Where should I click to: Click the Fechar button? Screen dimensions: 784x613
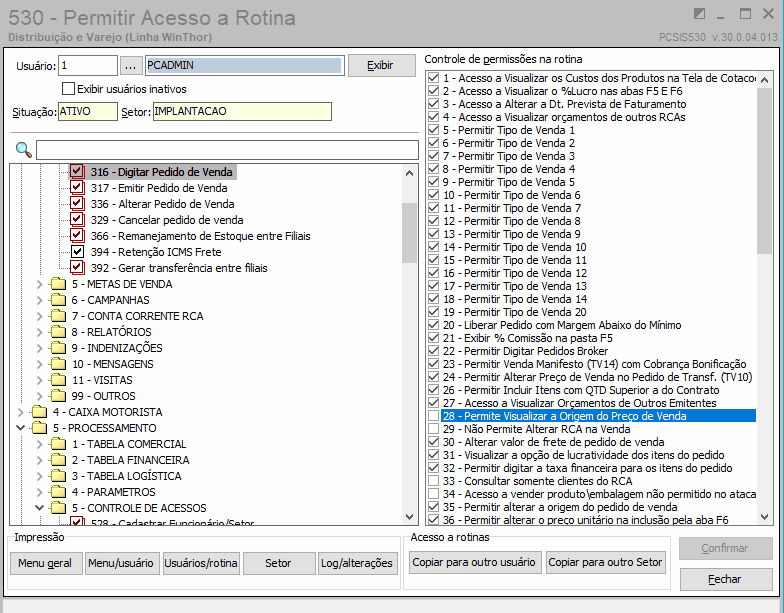726,580
